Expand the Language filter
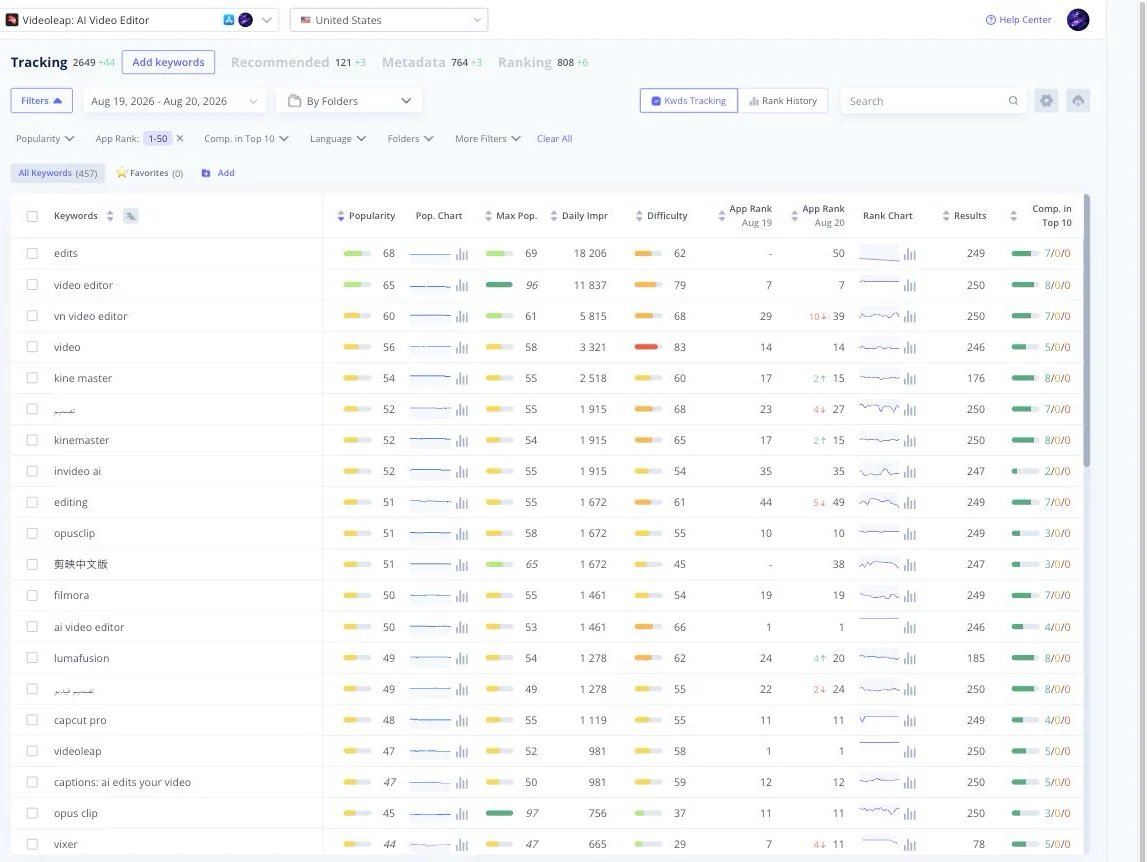The image size is (1147, 862). [x=338, y=138]
